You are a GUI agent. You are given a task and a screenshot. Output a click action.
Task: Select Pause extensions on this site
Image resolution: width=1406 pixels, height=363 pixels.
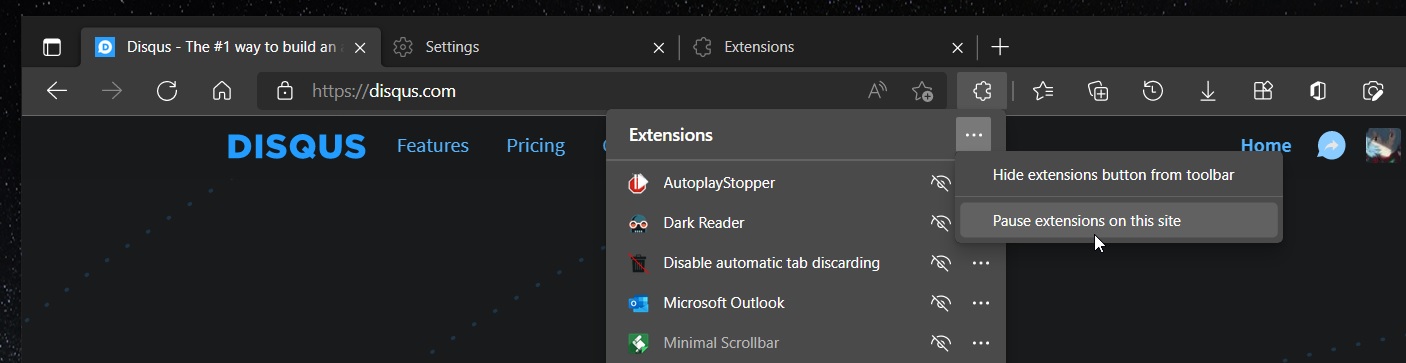[1119, 221]
